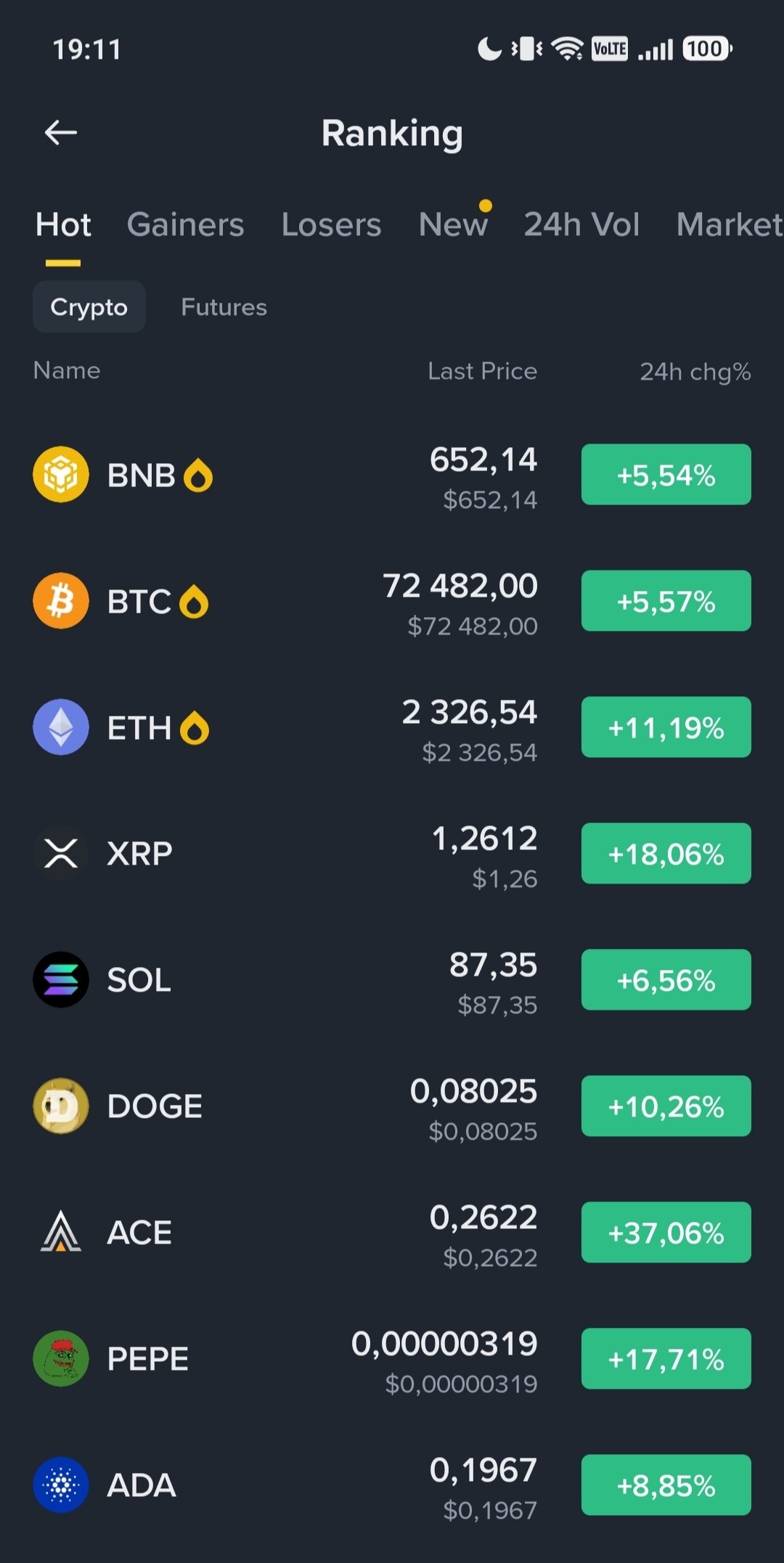Screen dimensions: 784x1563
Task: Tap the Cardano ADA logo
Action: click(x=61, y=1485)
